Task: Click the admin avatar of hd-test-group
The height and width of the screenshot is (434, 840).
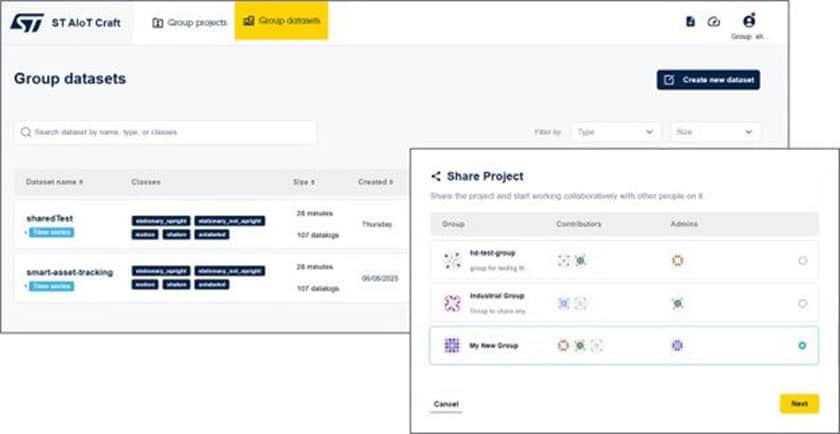Action: 677,260
